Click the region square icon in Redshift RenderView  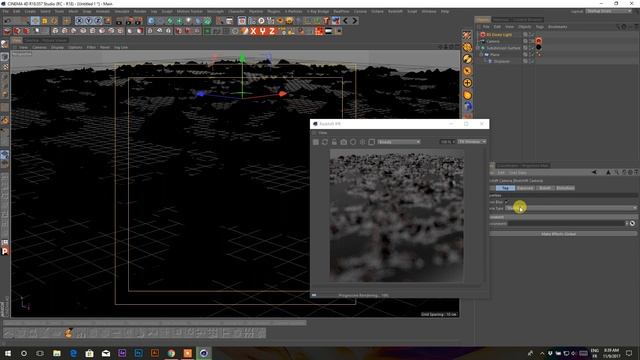pyautogui.click(x=371, y=142)
